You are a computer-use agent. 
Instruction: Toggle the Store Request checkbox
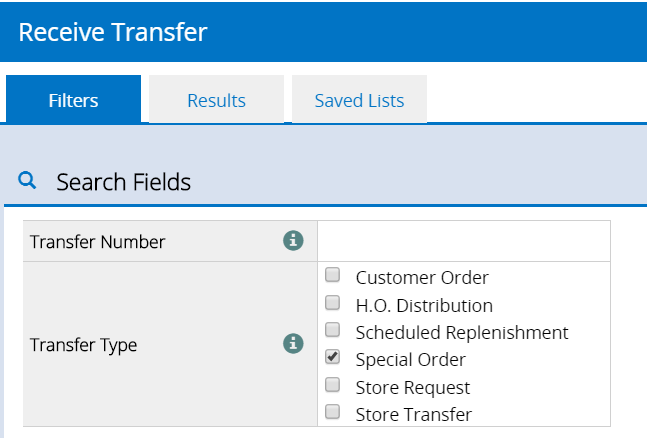coord(333,385)
